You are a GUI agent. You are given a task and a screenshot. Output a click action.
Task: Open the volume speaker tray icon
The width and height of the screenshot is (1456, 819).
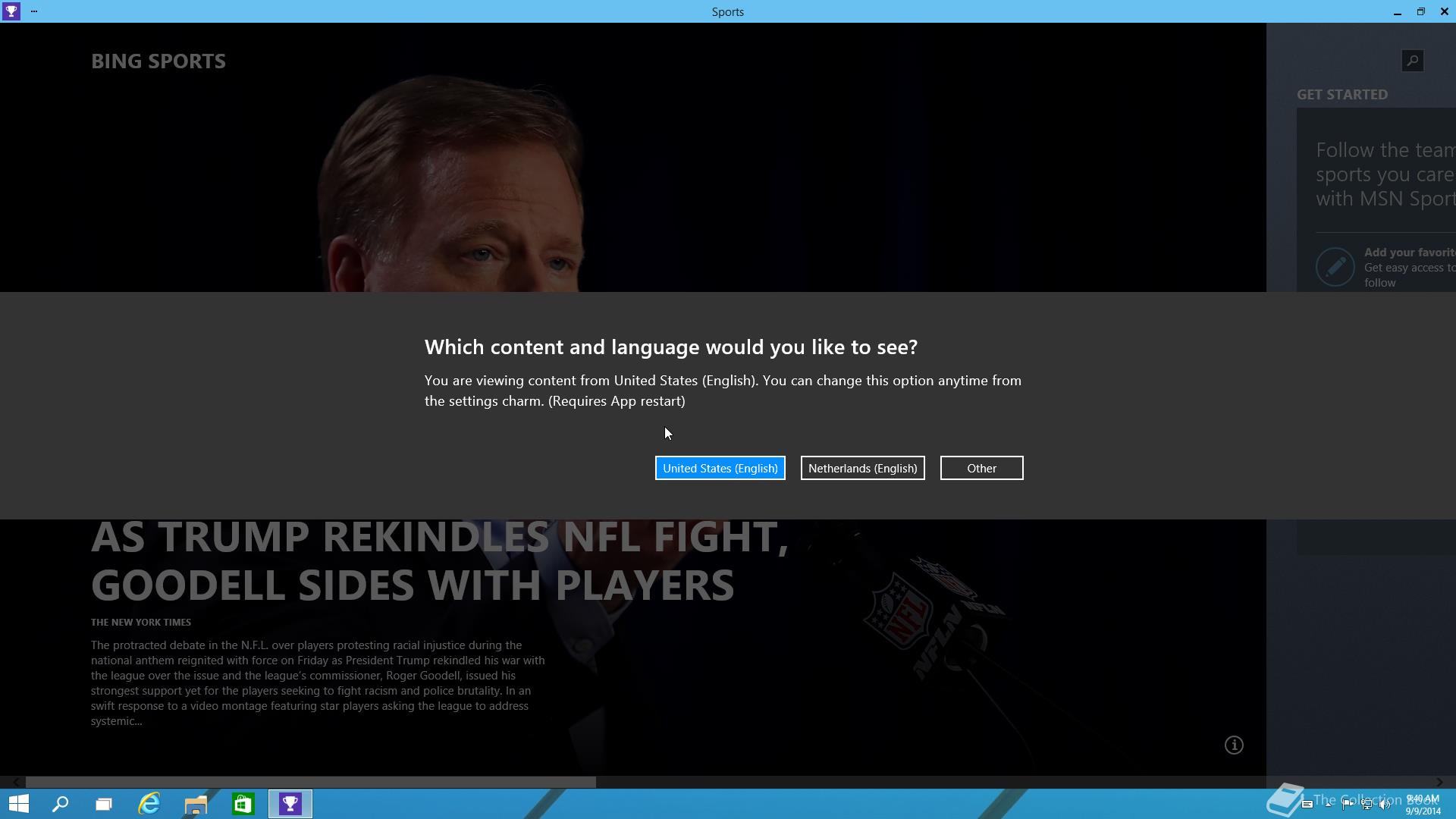[x=1385, y=804]
